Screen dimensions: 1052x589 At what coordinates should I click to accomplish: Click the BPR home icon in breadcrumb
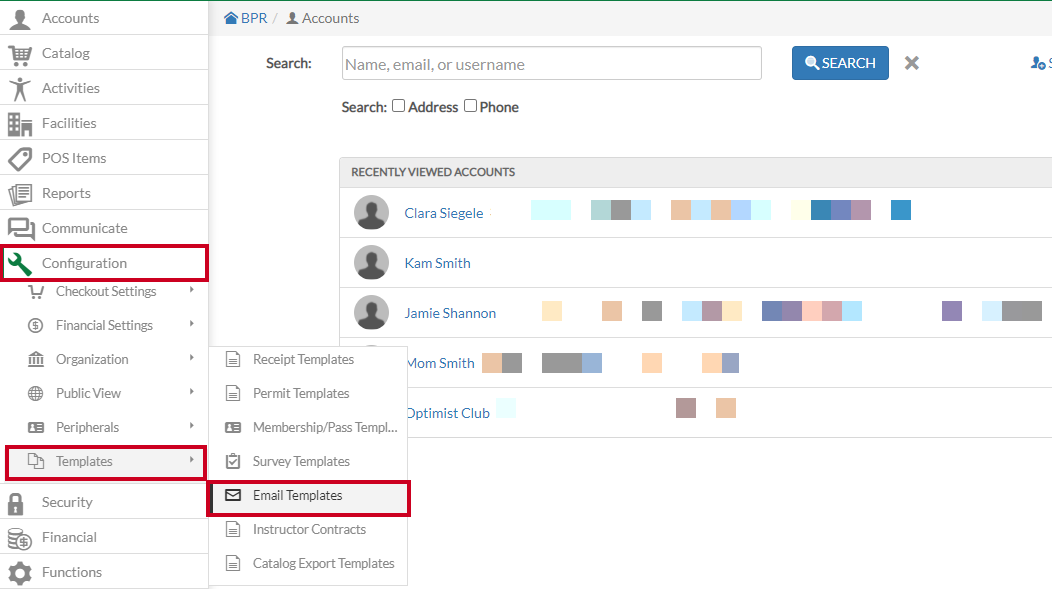click(231, 18)
